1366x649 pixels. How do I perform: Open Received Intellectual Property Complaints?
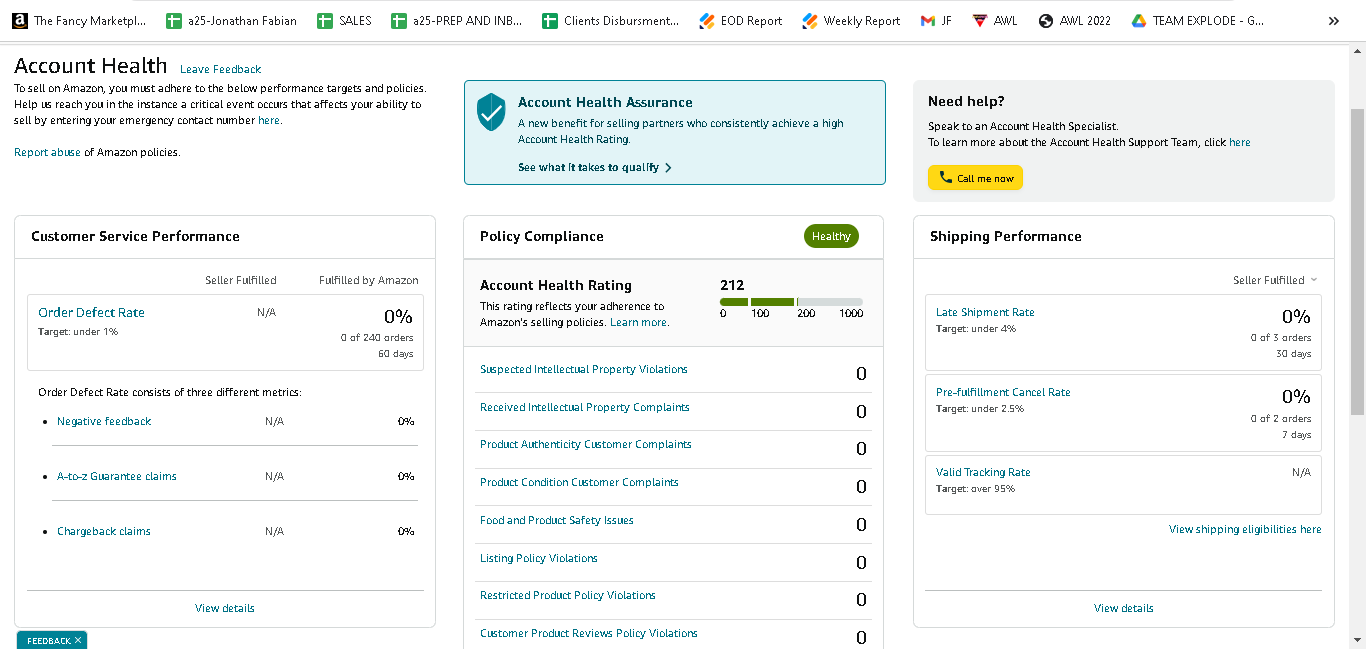[x=585, y=407]
